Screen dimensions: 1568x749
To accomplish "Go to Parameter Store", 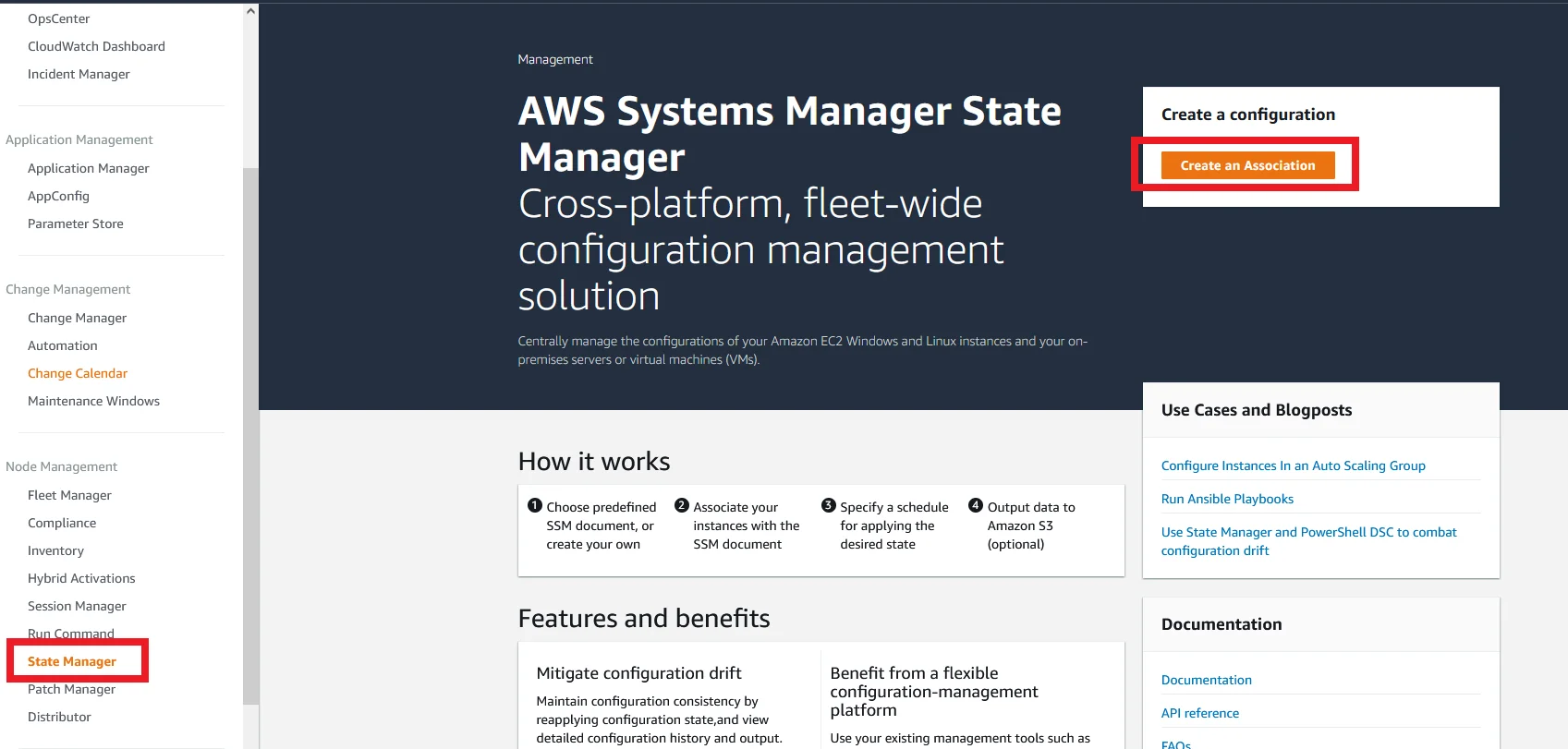I will (x=75, y=223).
